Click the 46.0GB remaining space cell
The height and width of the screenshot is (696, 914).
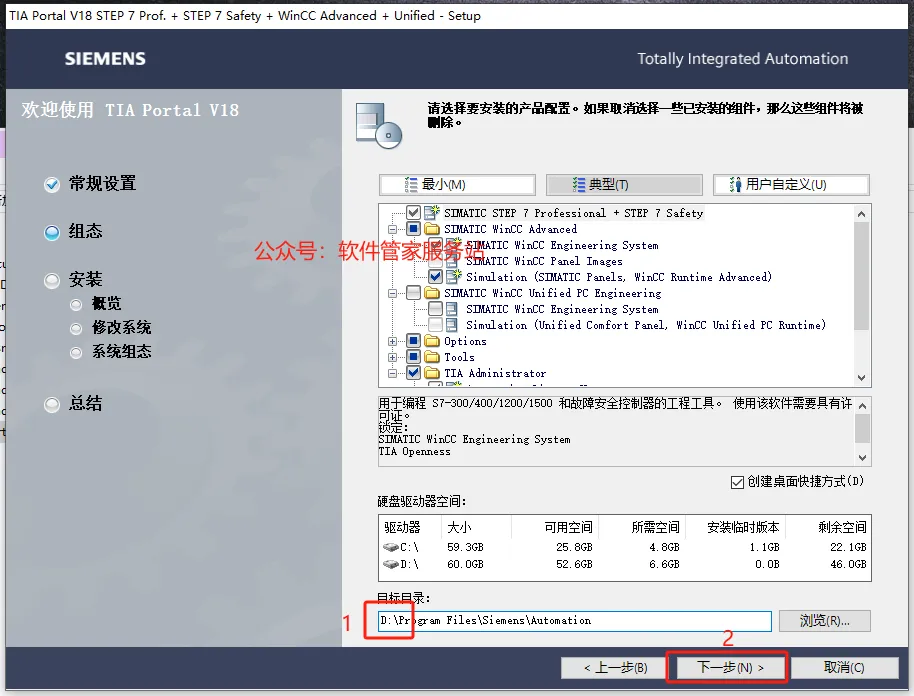(x=848, y=564)
